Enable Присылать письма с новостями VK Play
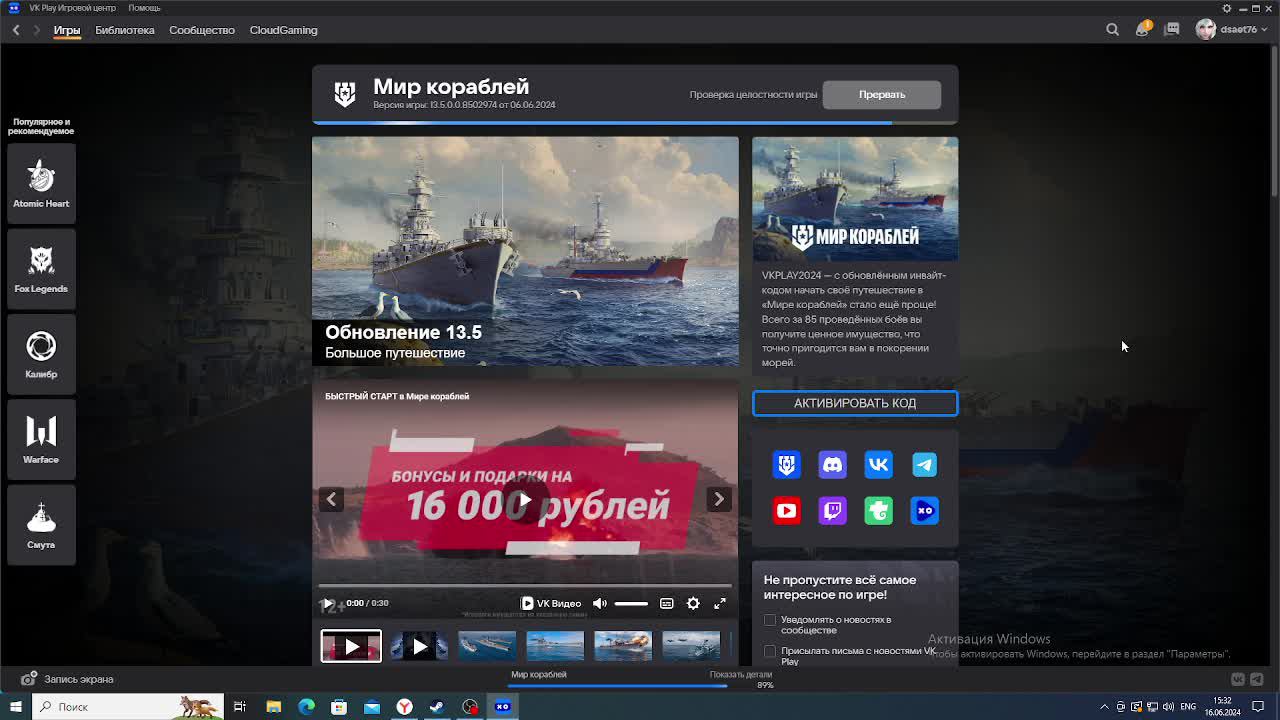 770,651
